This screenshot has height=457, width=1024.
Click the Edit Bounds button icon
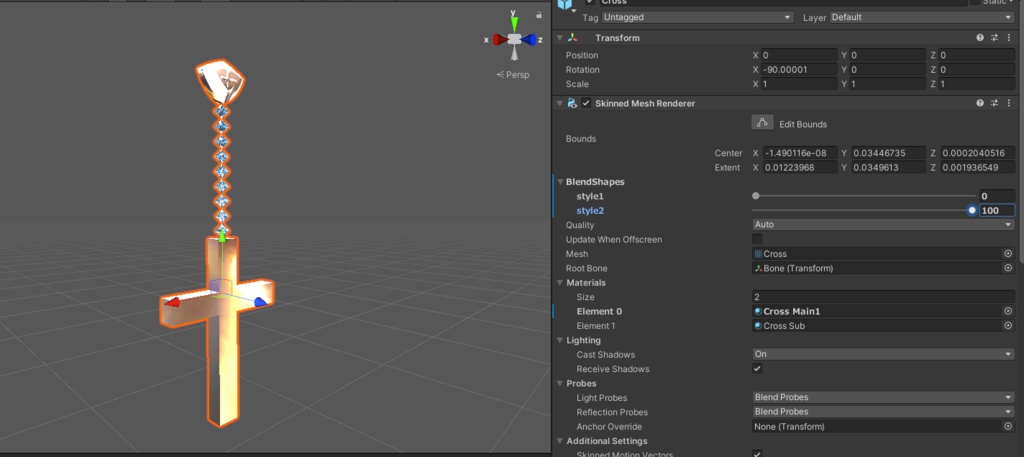coord(762,123)
